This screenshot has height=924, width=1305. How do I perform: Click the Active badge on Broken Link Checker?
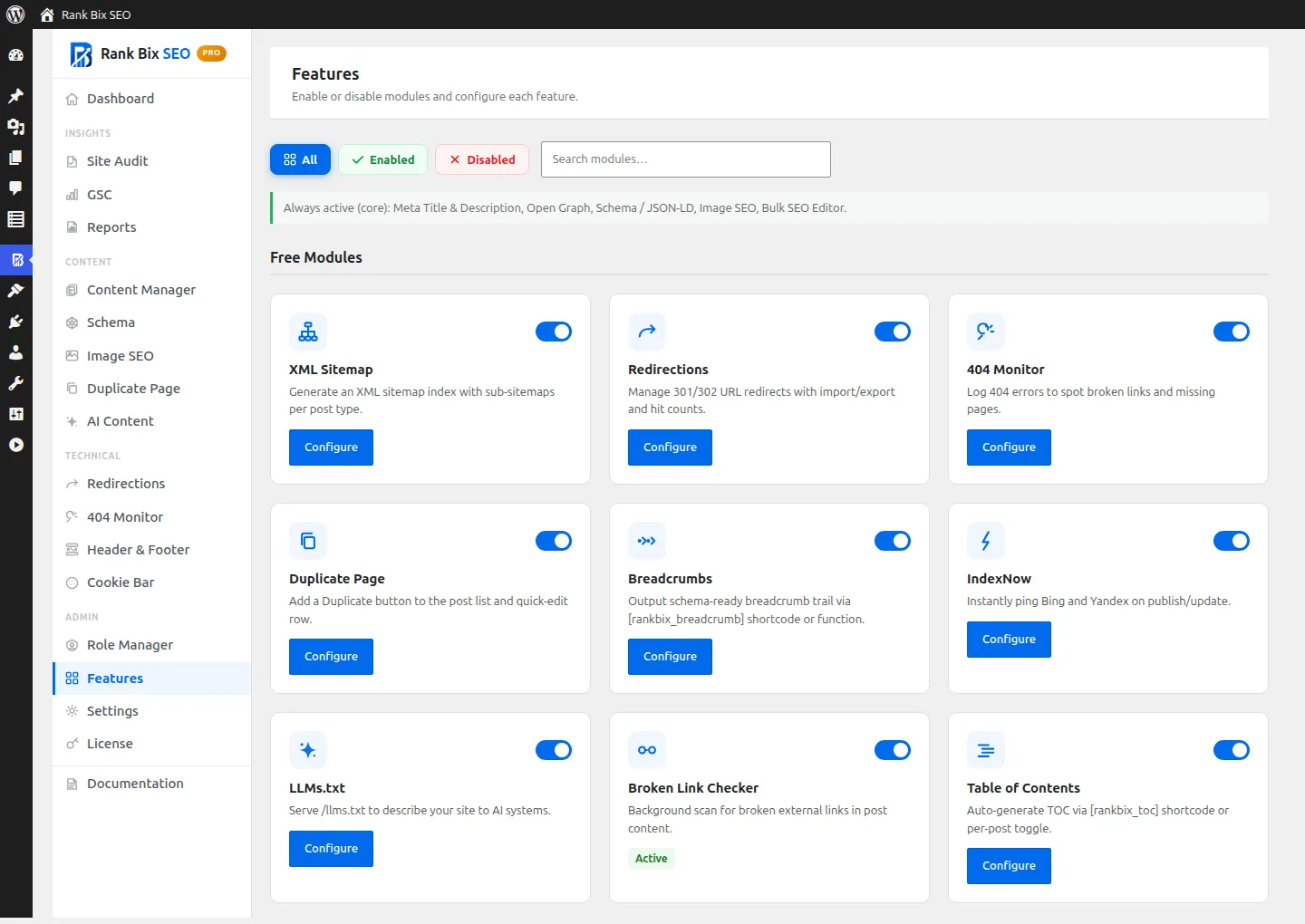pos(652,859)
